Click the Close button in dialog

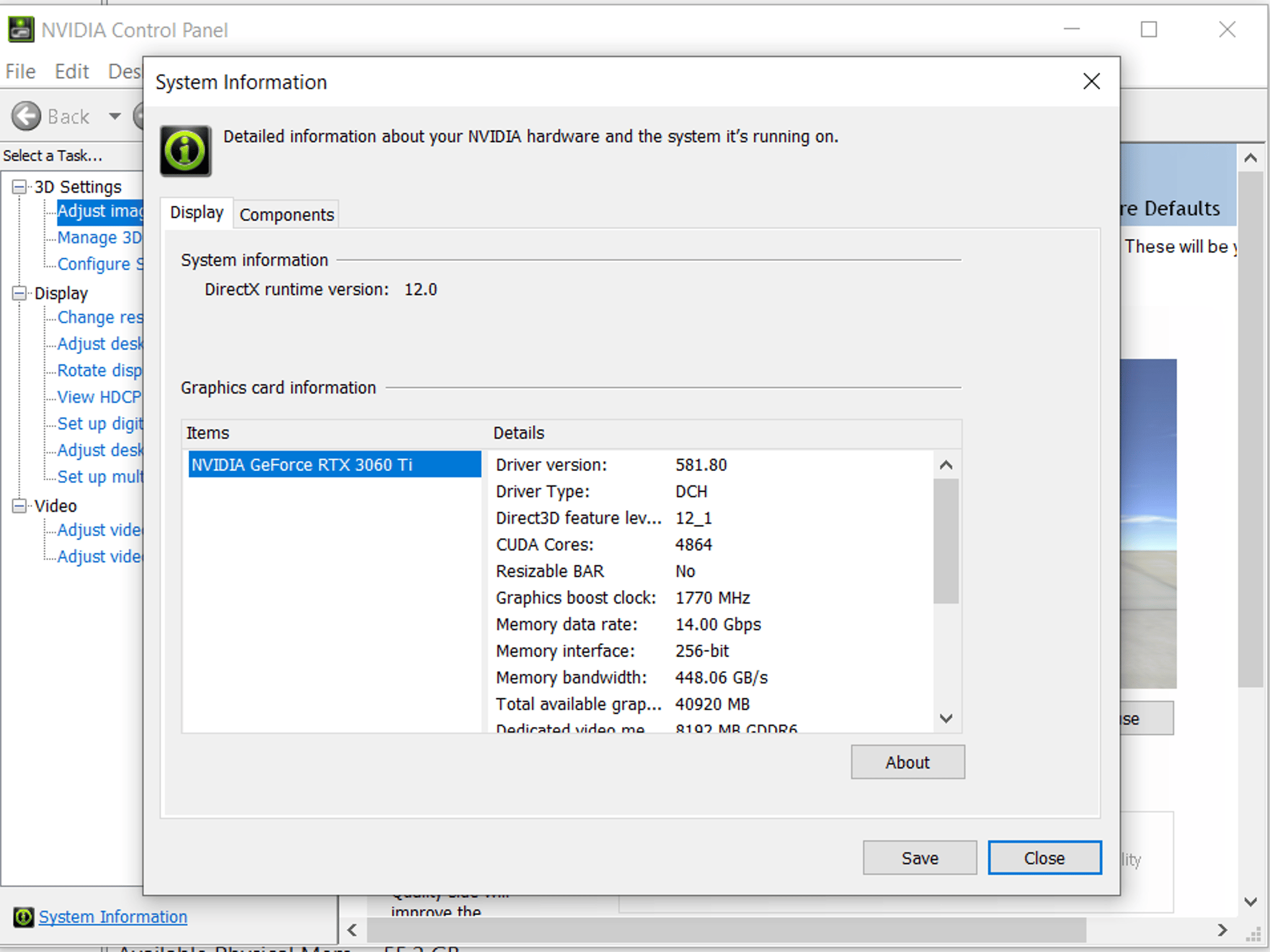pos(1044,858)
